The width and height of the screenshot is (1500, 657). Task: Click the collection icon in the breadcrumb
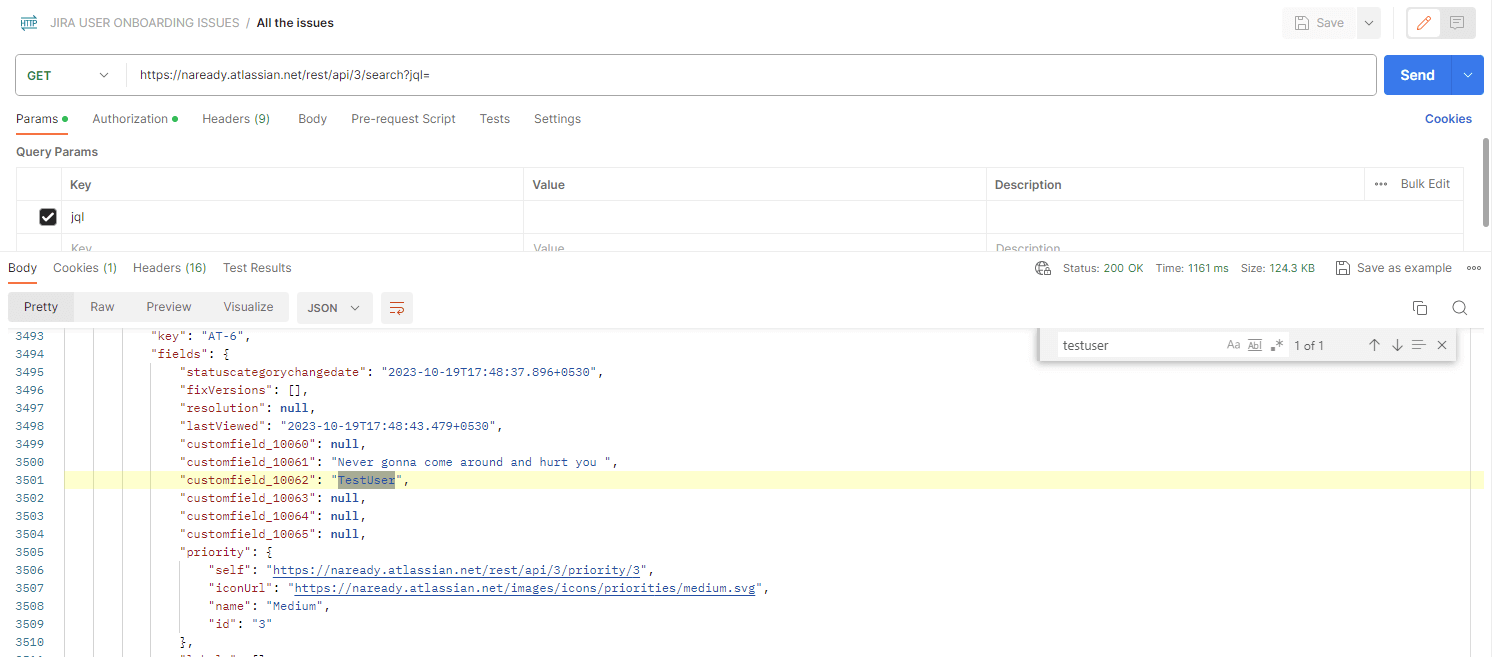[28, 22]
